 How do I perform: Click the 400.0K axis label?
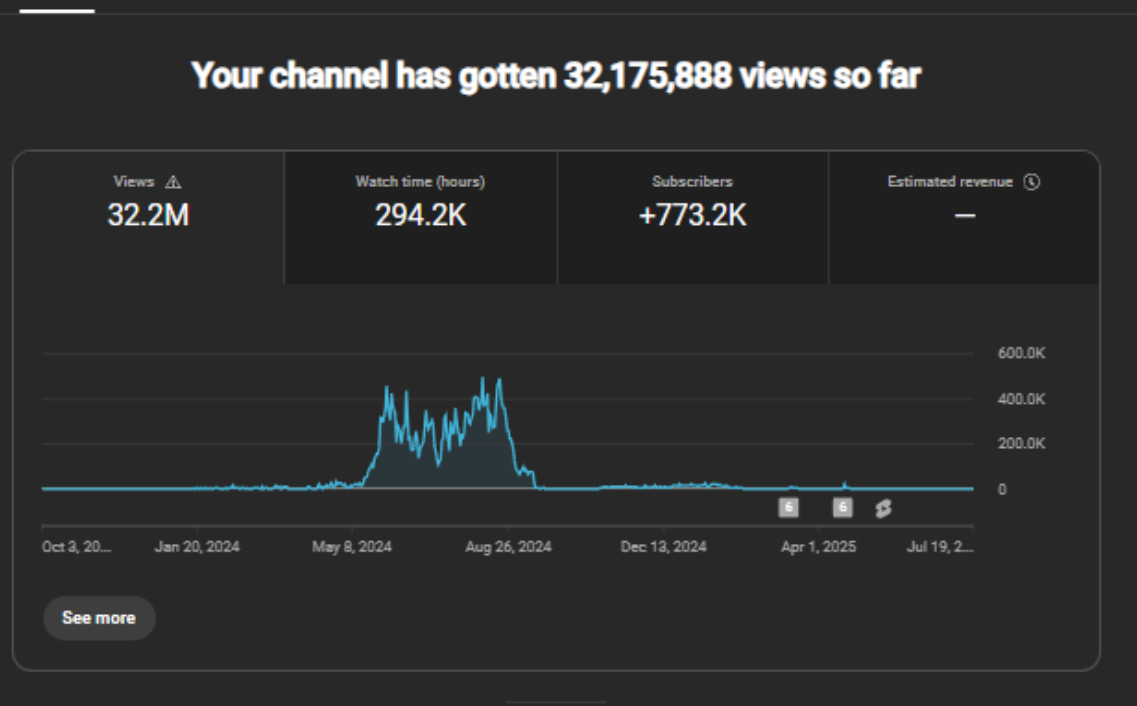[x=1021, y=399]
